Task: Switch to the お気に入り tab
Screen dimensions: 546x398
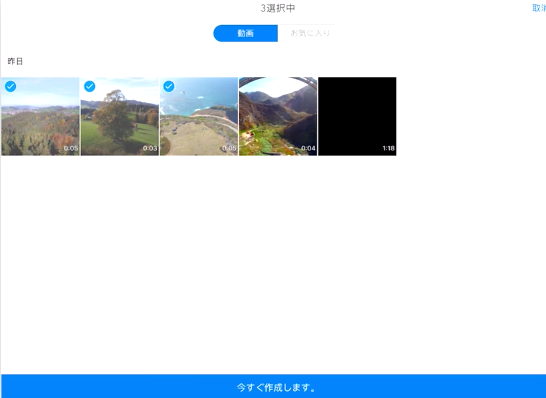Action: pos(310,33)
